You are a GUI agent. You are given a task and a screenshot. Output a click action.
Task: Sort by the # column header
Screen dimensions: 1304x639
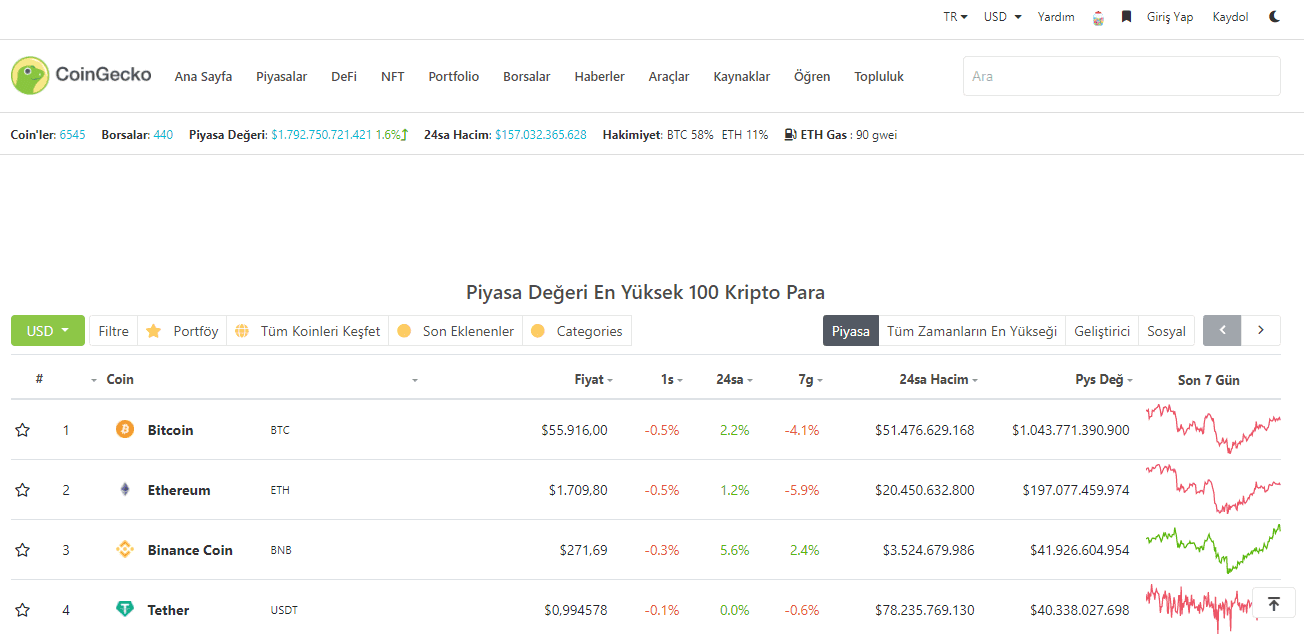click(x=39, y=379)
